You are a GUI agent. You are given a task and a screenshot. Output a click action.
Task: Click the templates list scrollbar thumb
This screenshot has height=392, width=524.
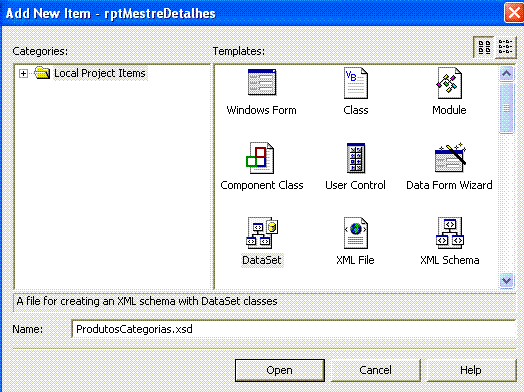point(506,108)
